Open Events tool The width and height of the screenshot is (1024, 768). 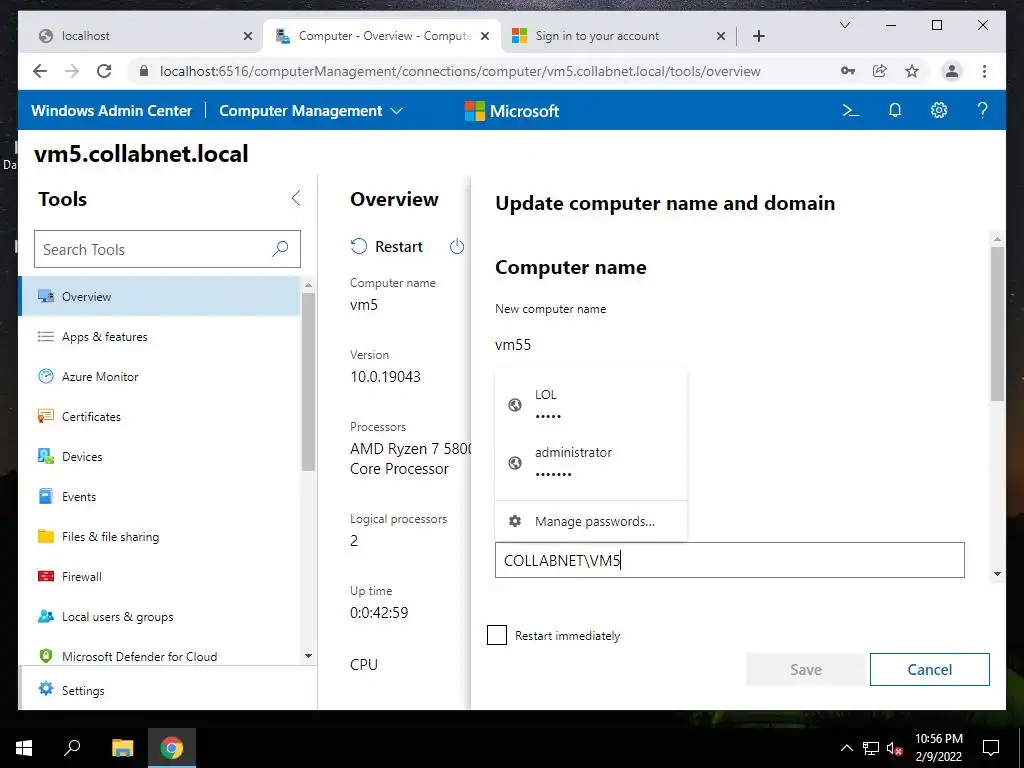pos(161,496)
